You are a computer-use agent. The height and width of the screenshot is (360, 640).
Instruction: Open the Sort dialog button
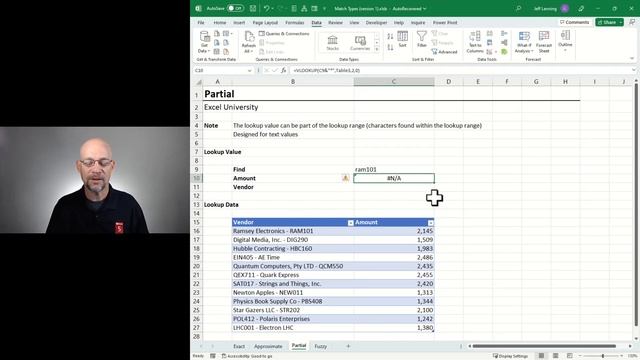(x=402, y=39)
